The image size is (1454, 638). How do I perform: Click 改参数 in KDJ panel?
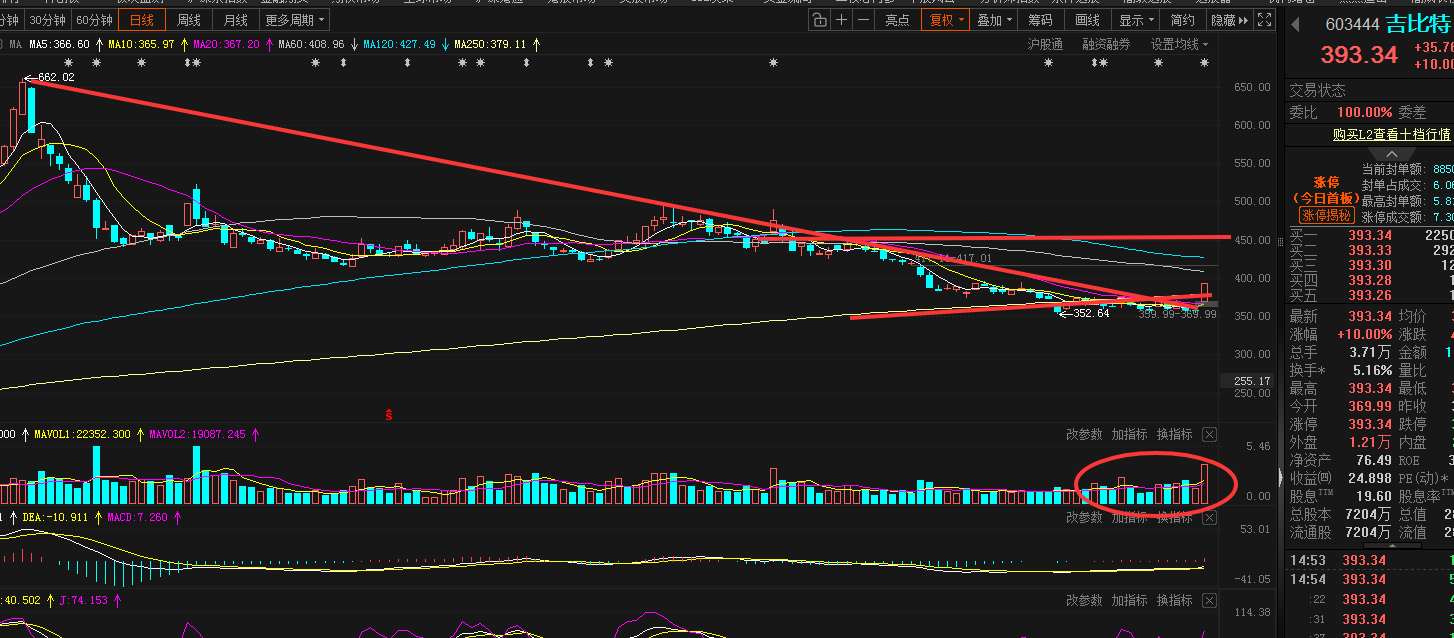coord(1084,600)
